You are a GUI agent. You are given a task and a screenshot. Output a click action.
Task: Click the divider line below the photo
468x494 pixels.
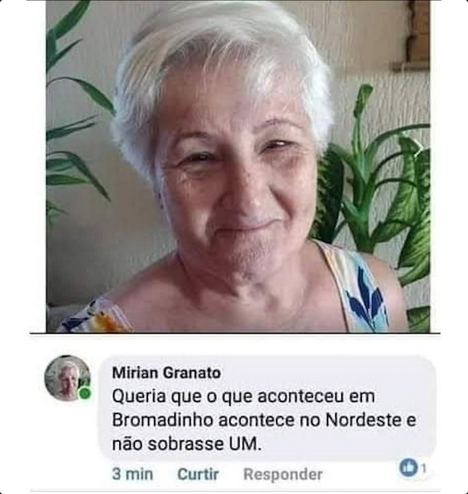[235, 333]
